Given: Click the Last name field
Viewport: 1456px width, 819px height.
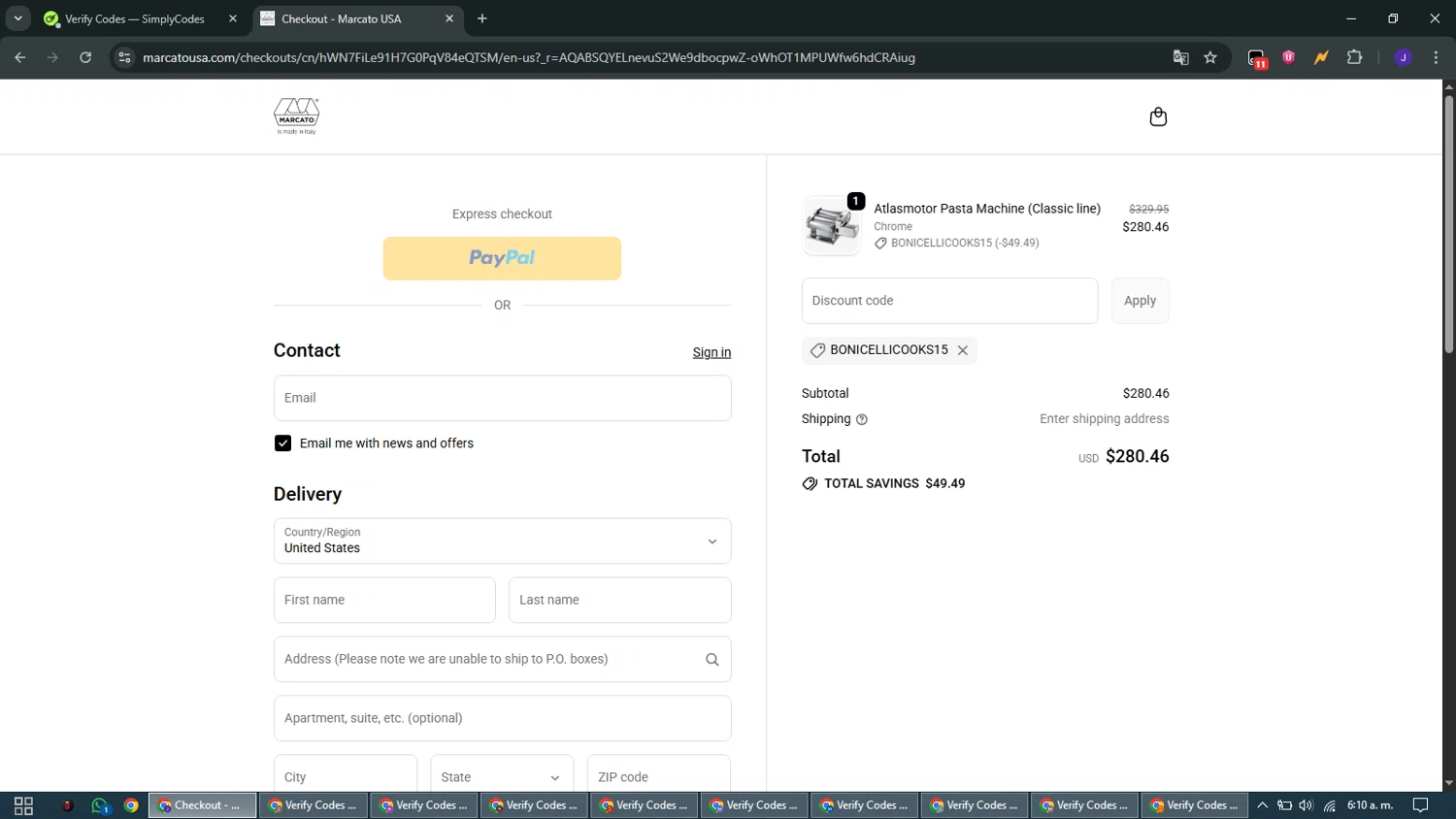Looking at the screenshot, I should [619, 600].
